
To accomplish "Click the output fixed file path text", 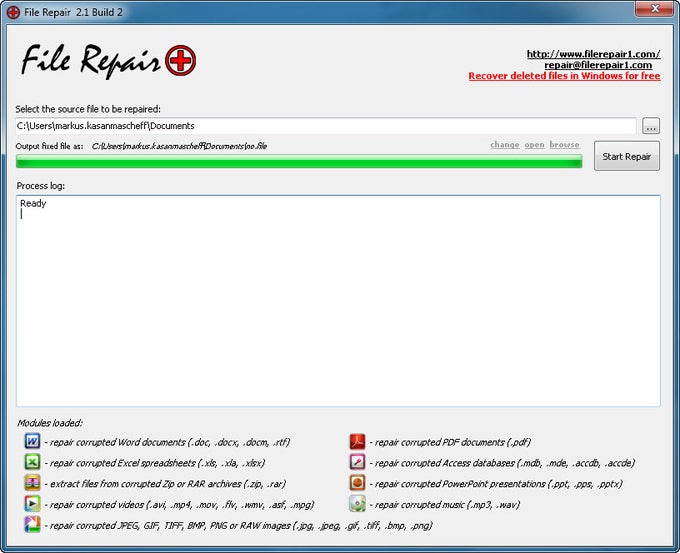I will tap(179, 146).
